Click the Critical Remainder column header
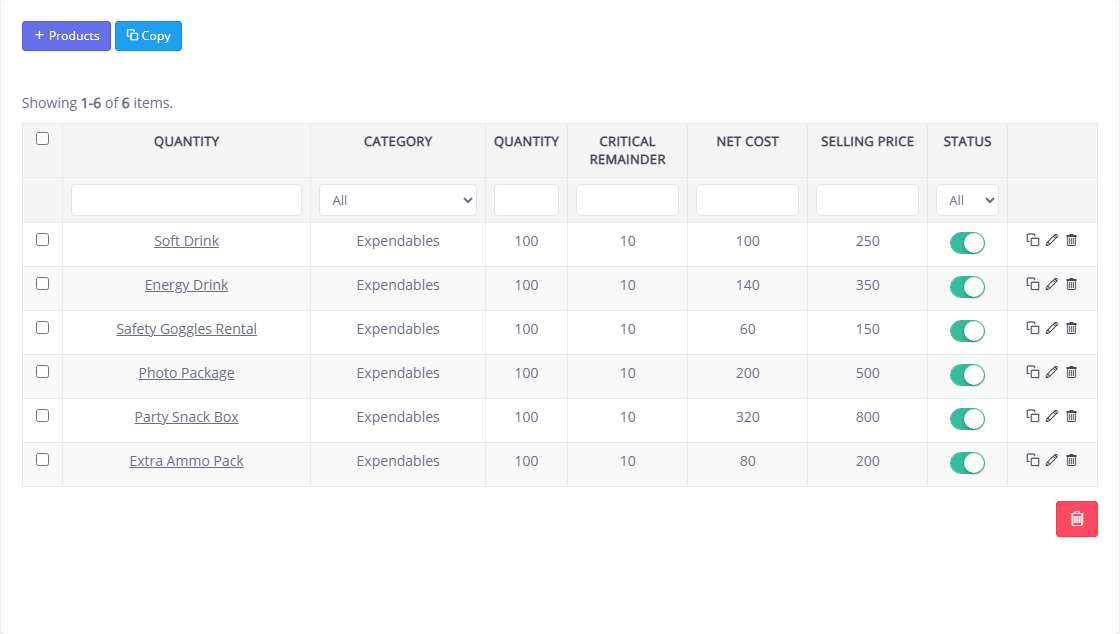Screen dimensions: 1120x634 coord(627,151)
